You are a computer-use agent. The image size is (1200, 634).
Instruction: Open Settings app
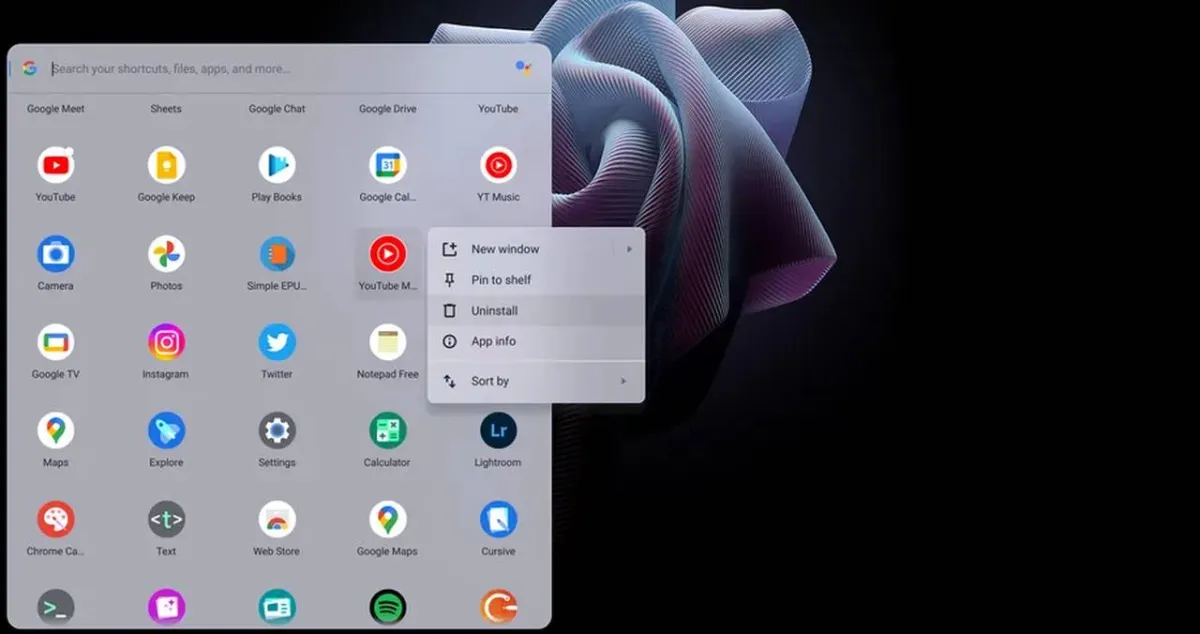pyautogui.click(x=277, y=431)
